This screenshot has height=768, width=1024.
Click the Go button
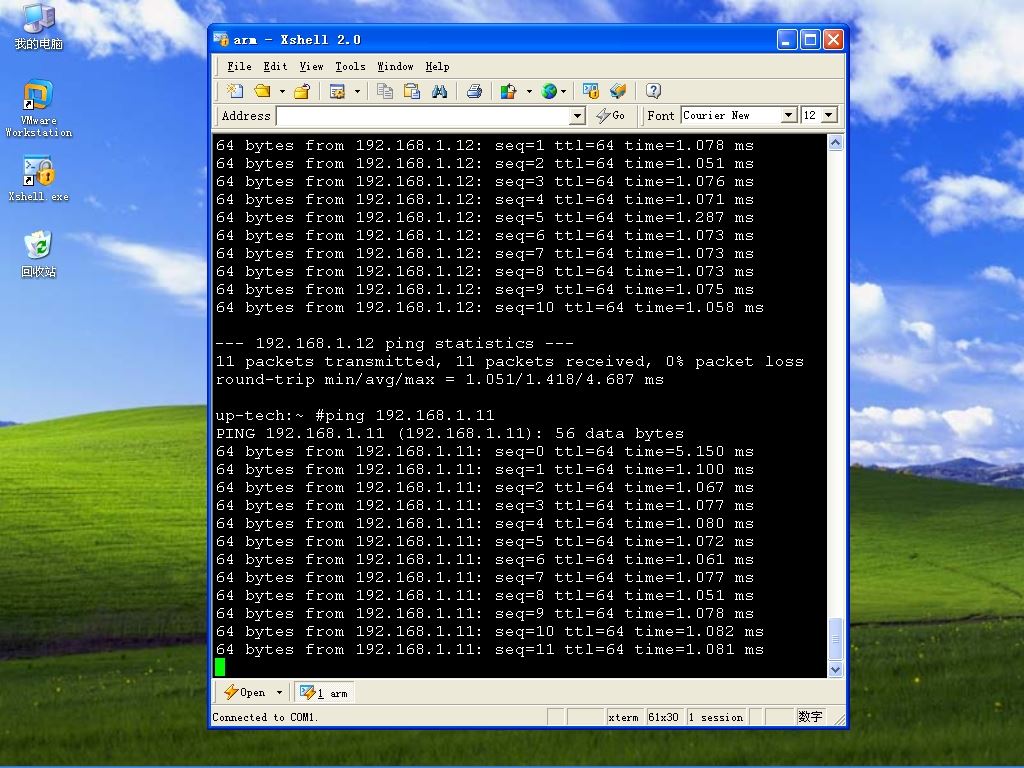(x=611, y=116)
